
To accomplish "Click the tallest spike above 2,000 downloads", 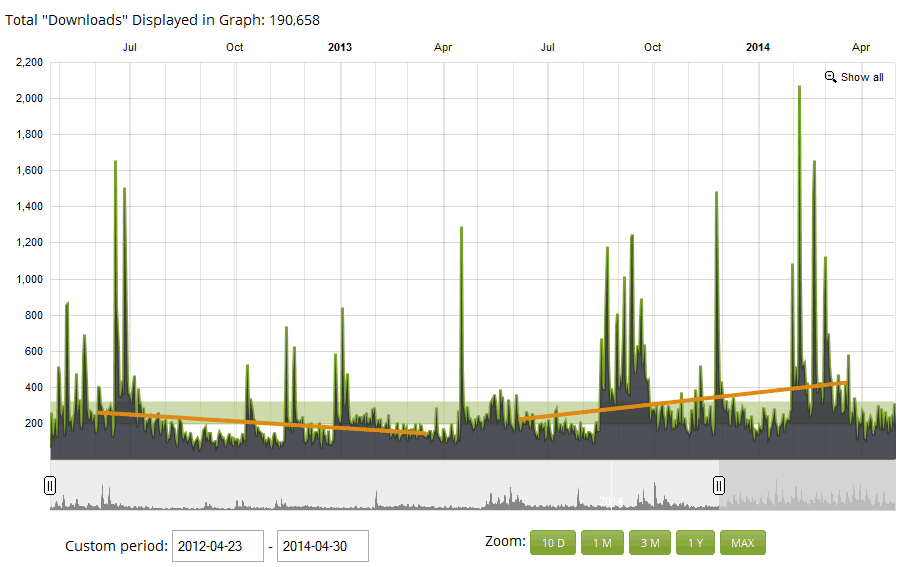I will (x=799, y=90).
